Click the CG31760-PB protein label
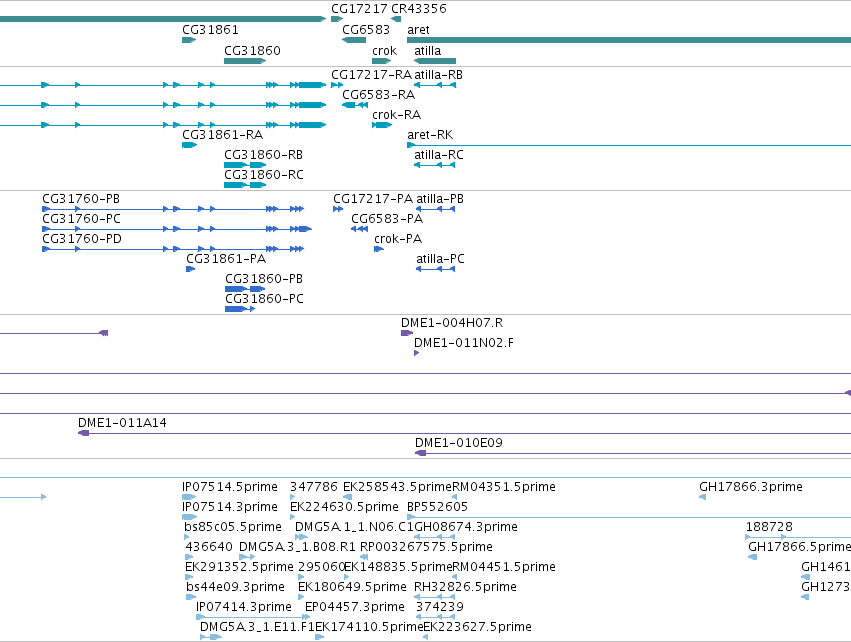Viewport: 851px width, 642px height. [x=81, y=199]
